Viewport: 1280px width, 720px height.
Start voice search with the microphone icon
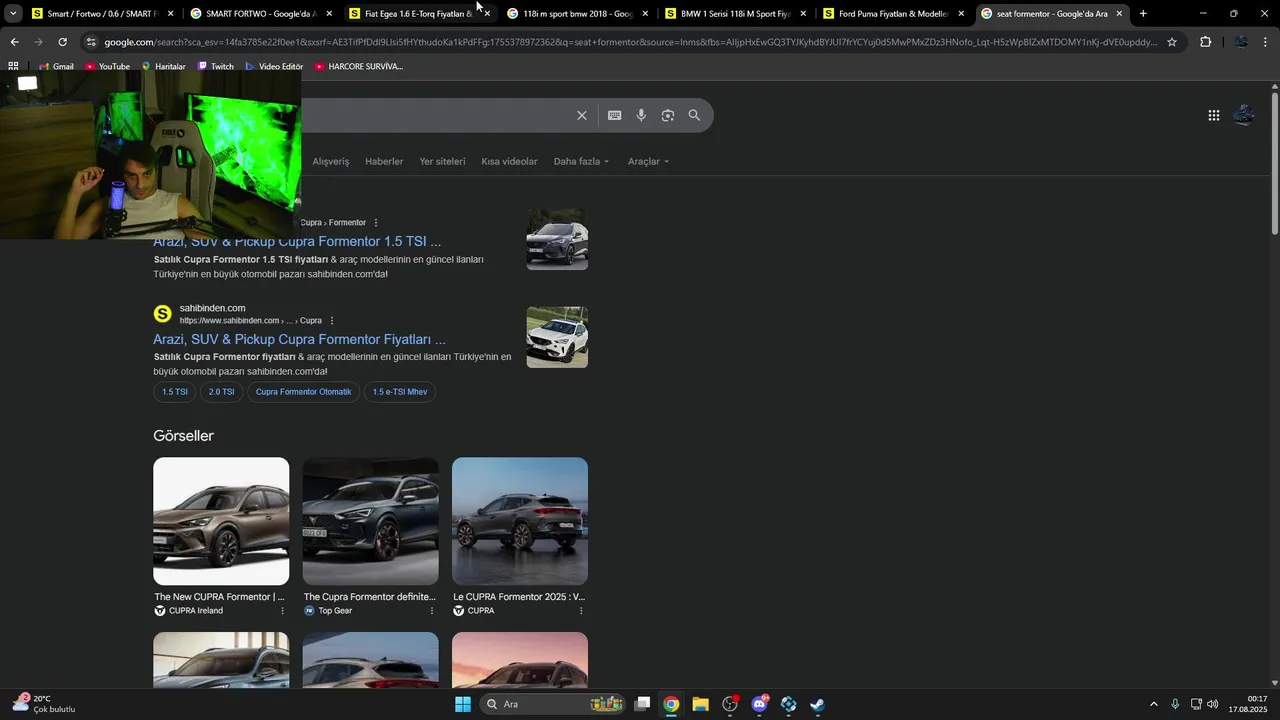tap(641, 115)
